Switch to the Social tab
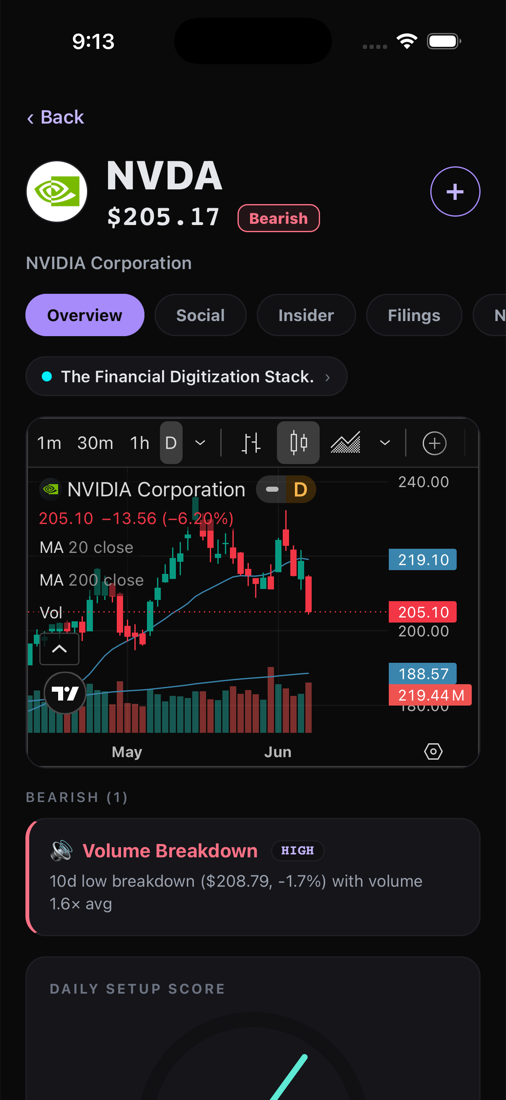The image size is (506, 1100). click(x=201, y=315)
